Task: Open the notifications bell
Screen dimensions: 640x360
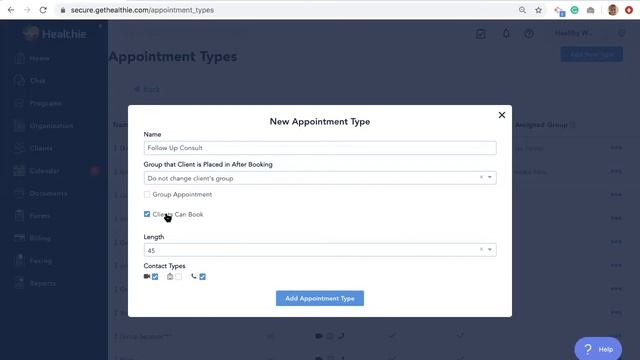Action: [506, 34]
